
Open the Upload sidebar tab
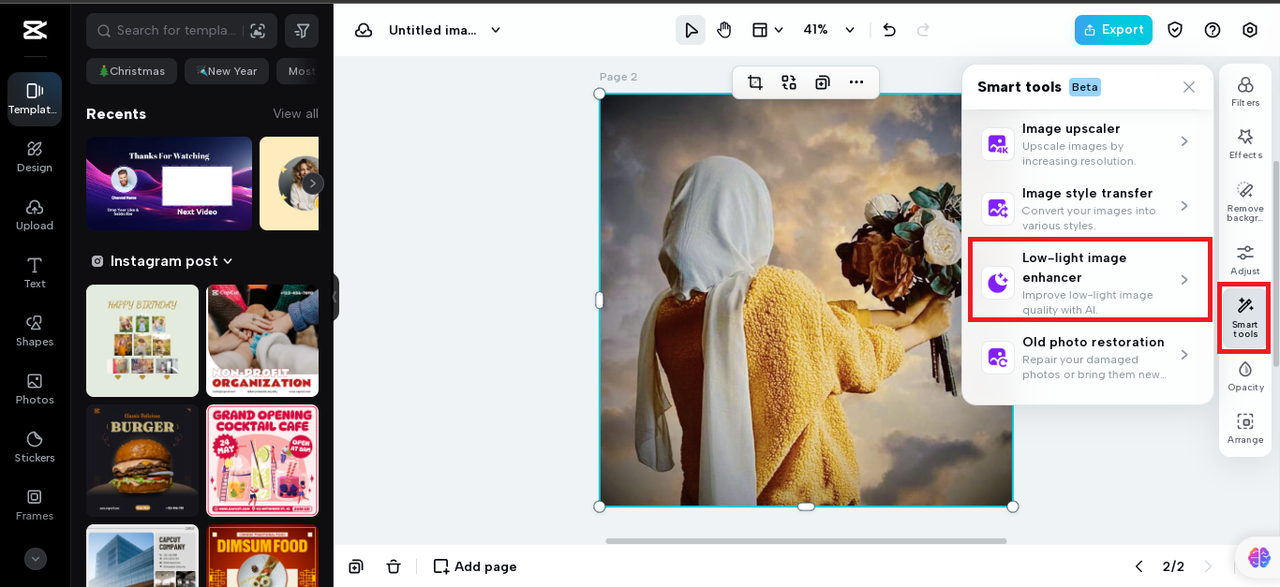[x=35, y=215]
